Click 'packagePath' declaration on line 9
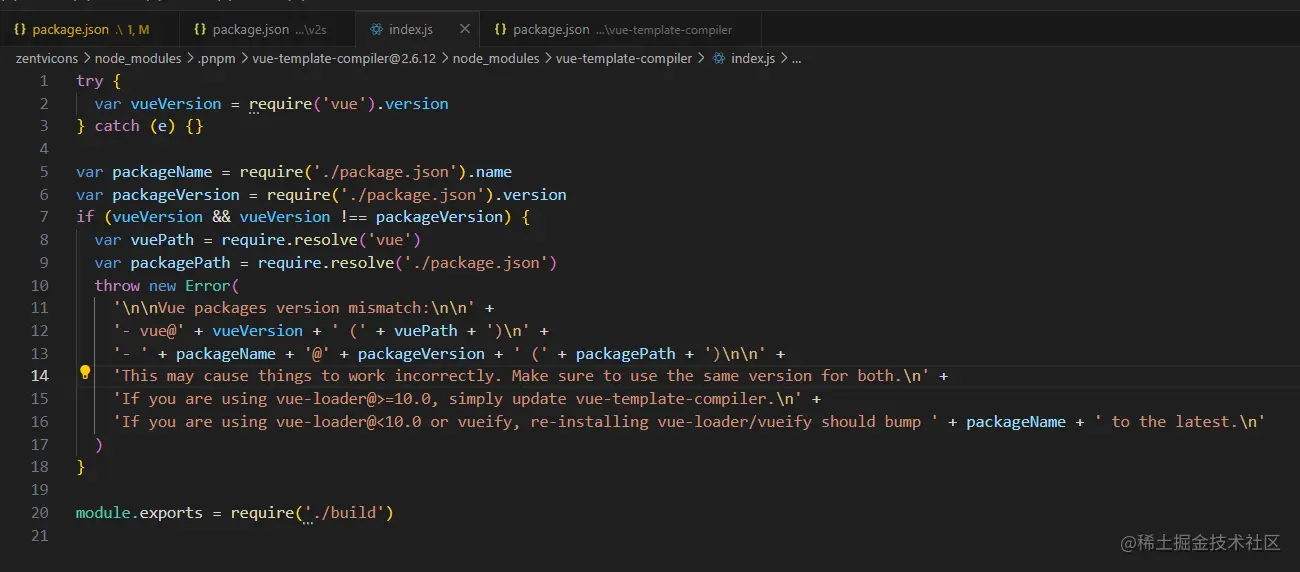Screen dimensions: 1300x572 click(x=180, y=263)
